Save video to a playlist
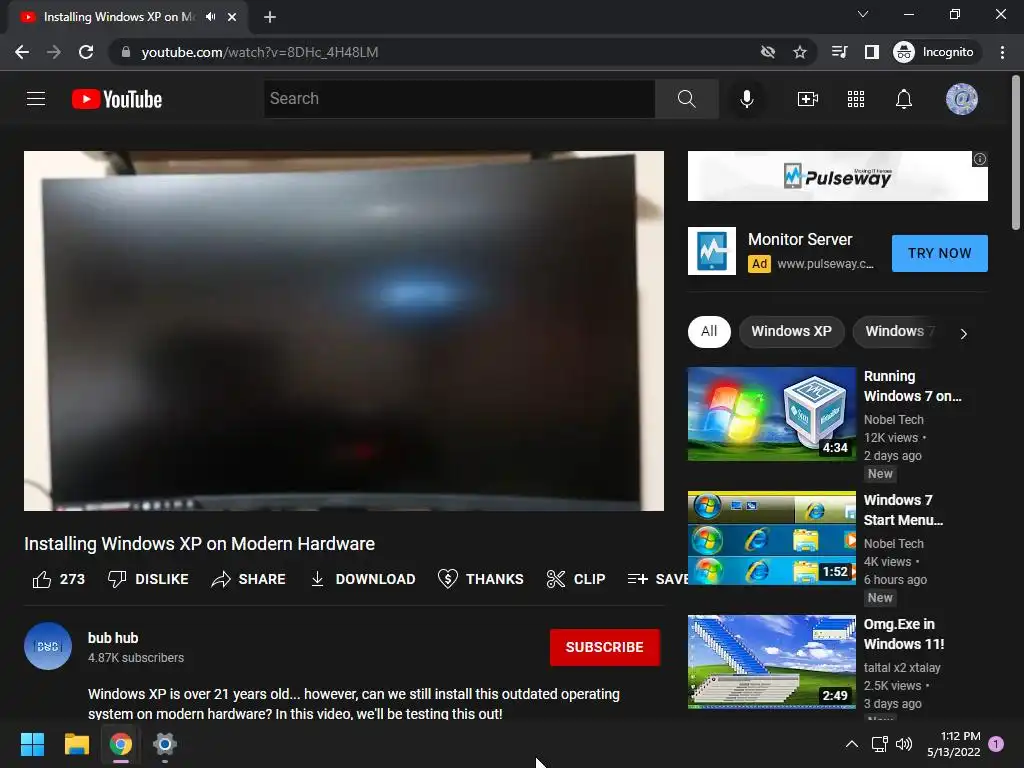 point(657,579)
